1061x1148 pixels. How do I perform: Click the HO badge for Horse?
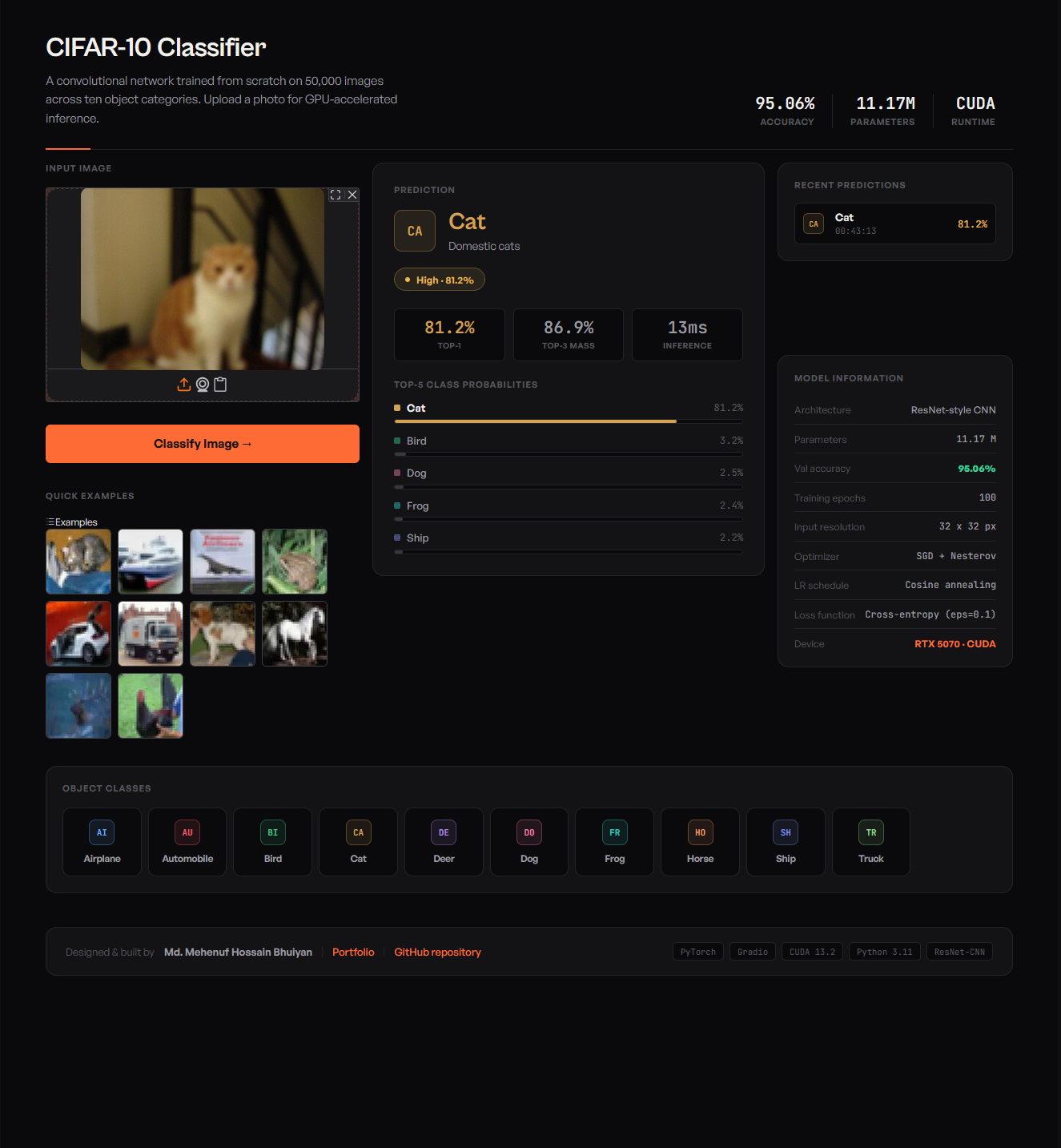(x=701, y=832)
